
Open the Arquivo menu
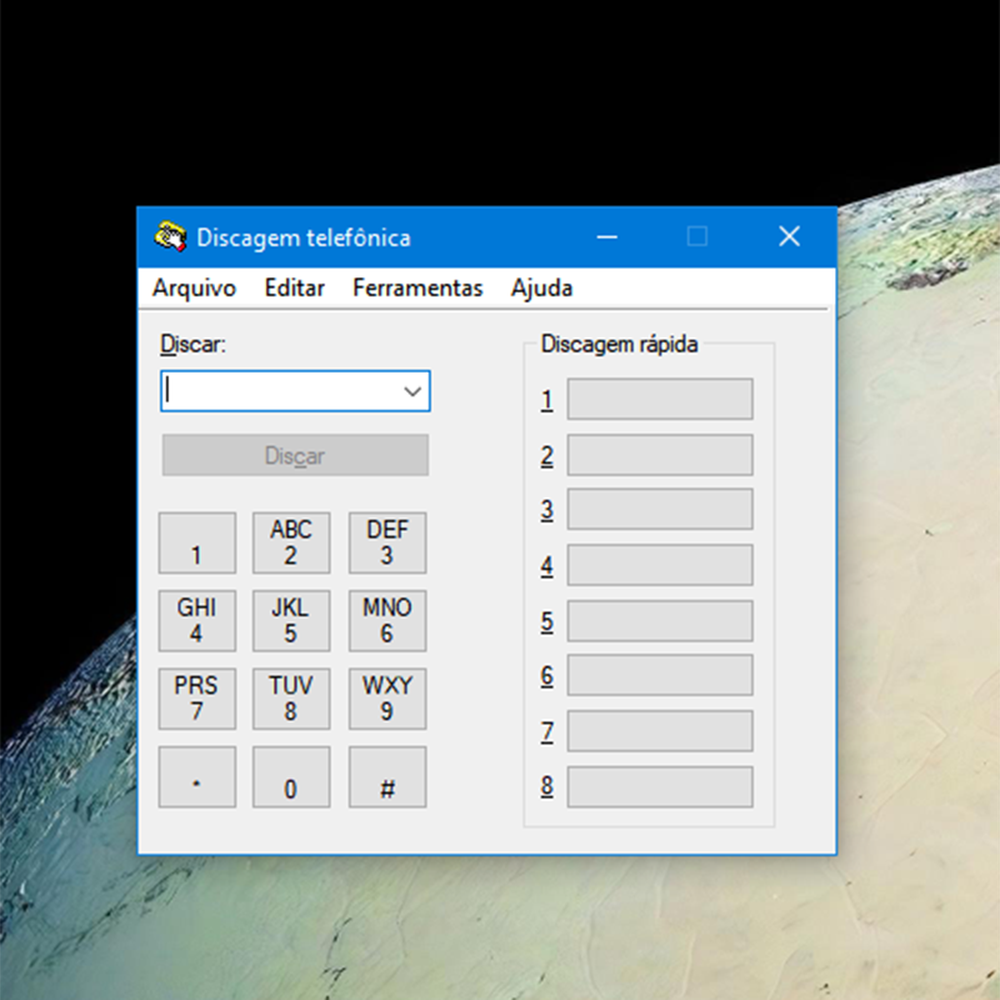[193, 288]
